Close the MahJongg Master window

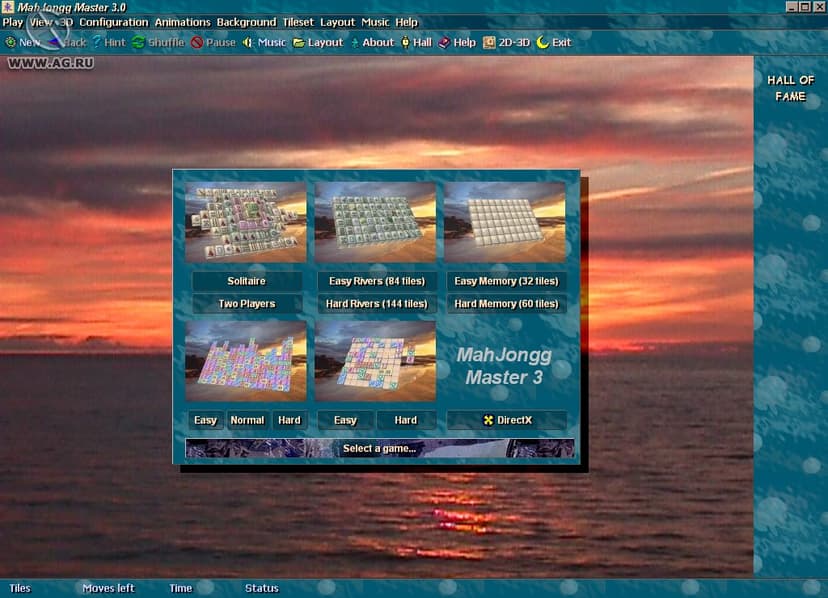(x=818, y=7)
